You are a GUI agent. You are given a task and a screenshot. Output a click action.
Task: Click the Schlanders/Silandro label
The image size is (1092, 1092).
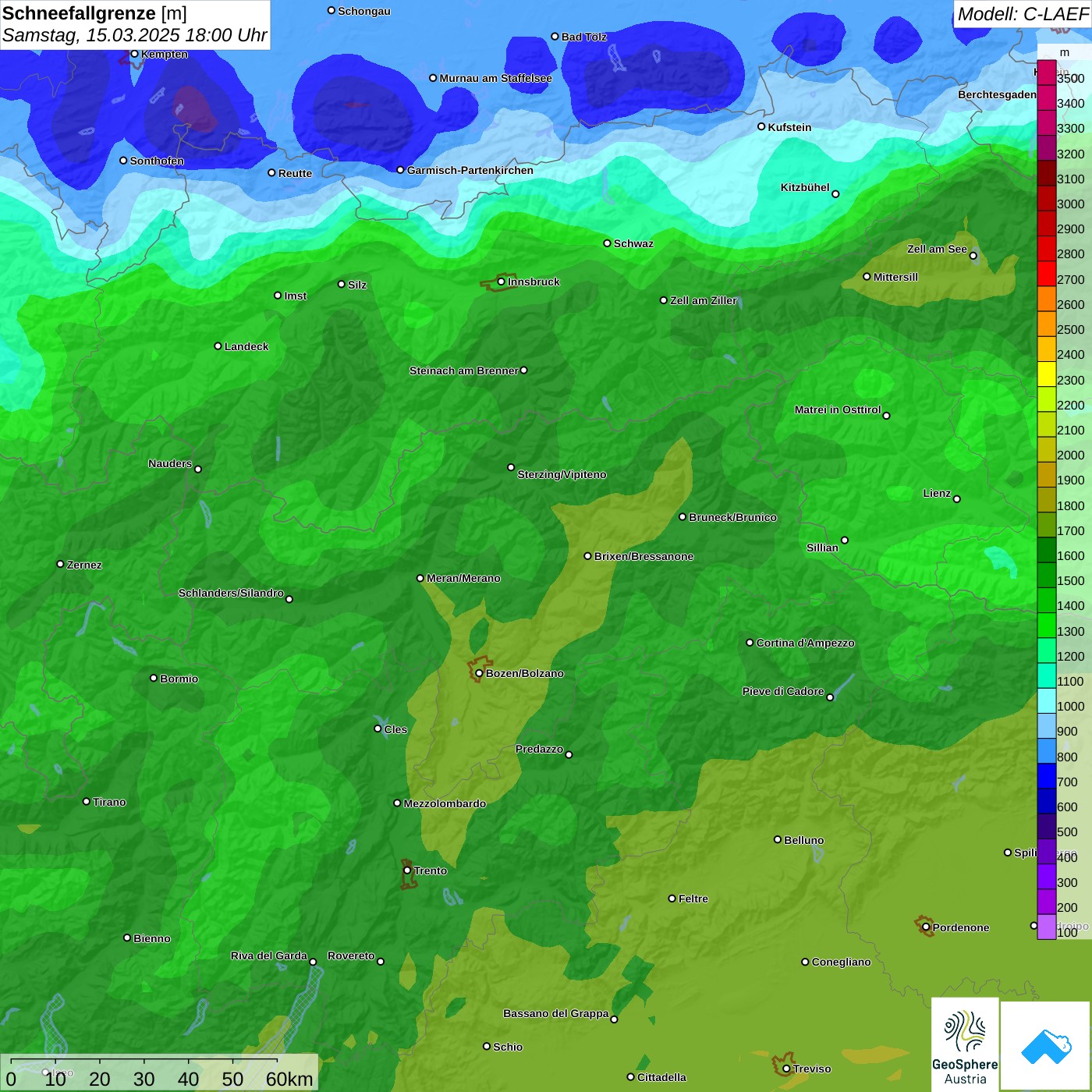[x=231, y=593]
